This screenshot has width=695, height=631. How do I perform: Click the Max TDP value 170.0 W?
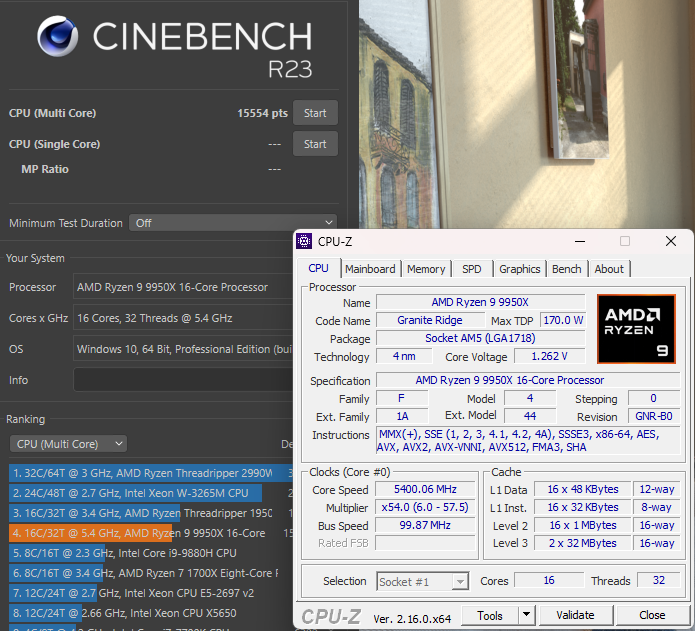pos(563,320)
